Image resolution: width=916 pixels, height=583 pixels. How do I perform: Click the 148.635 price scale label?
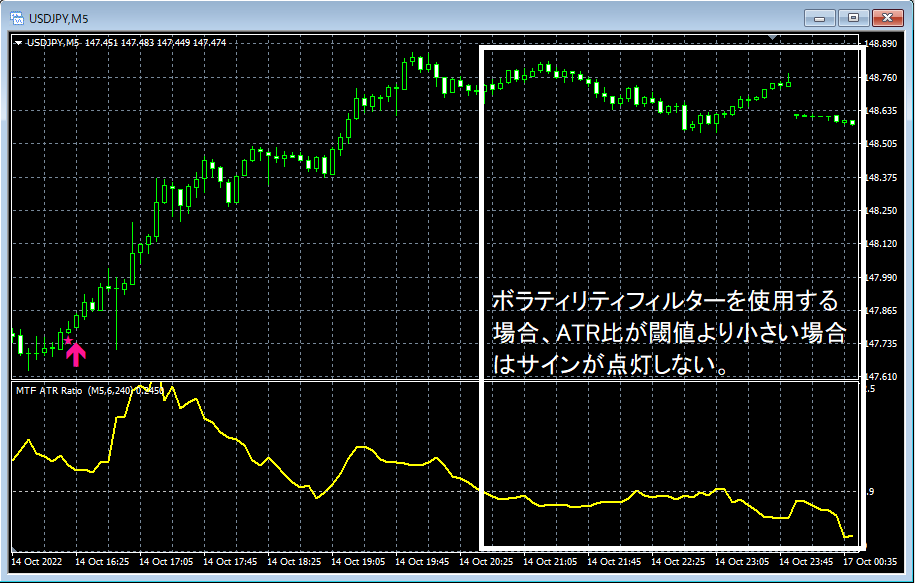point(880,110)
